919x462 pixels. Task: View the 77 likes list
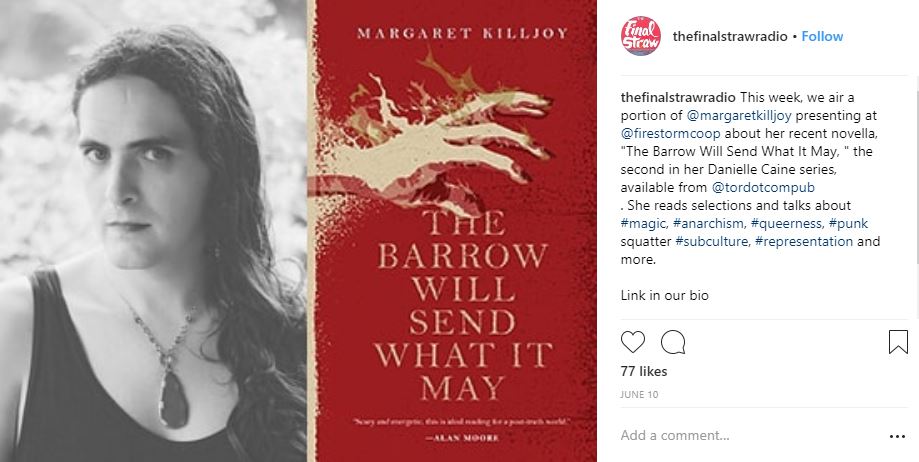(644, 371)
